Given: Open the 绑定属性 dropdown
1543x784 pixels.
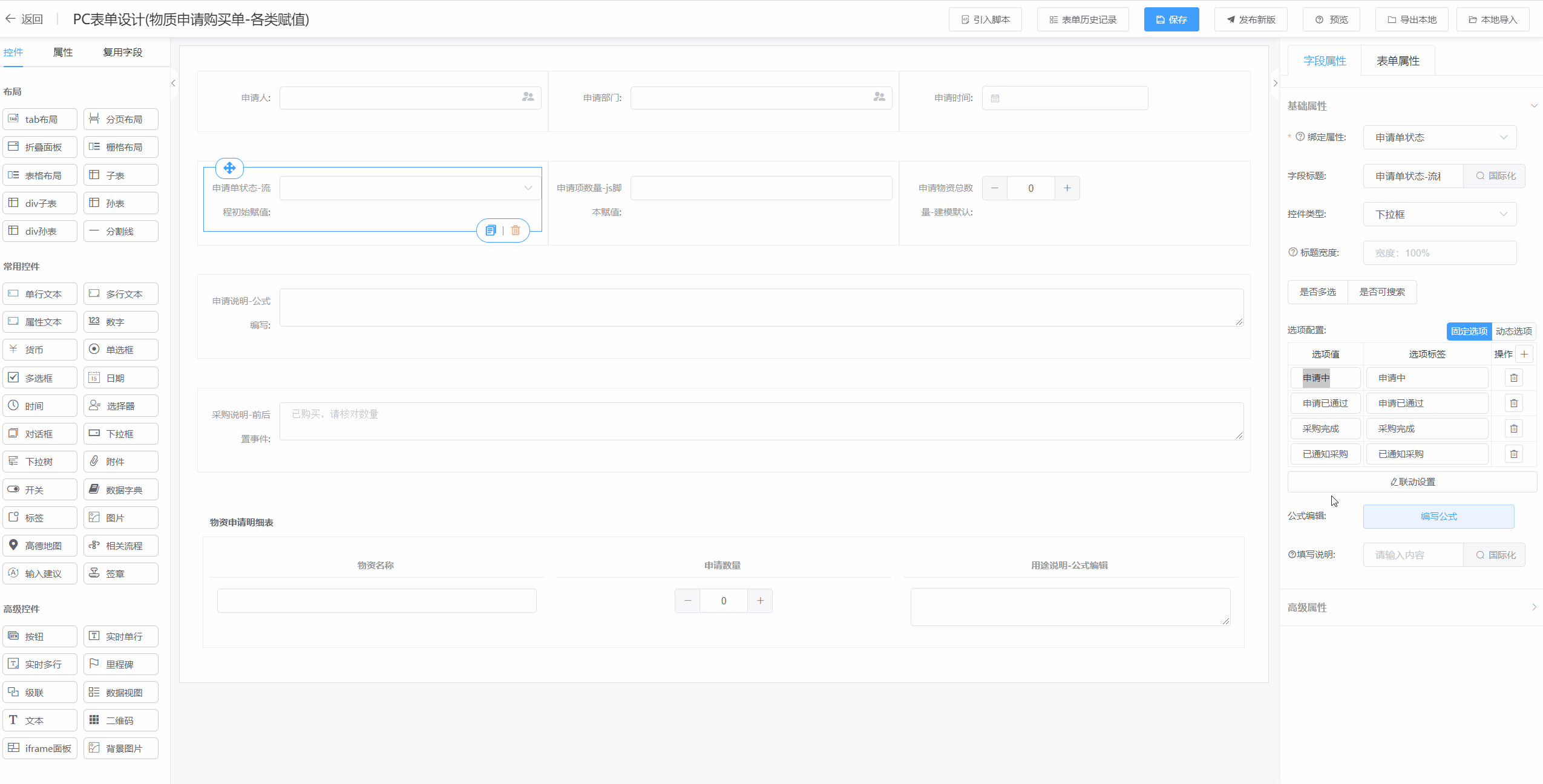Looking at the screenshot, I should click(1440, 138).
